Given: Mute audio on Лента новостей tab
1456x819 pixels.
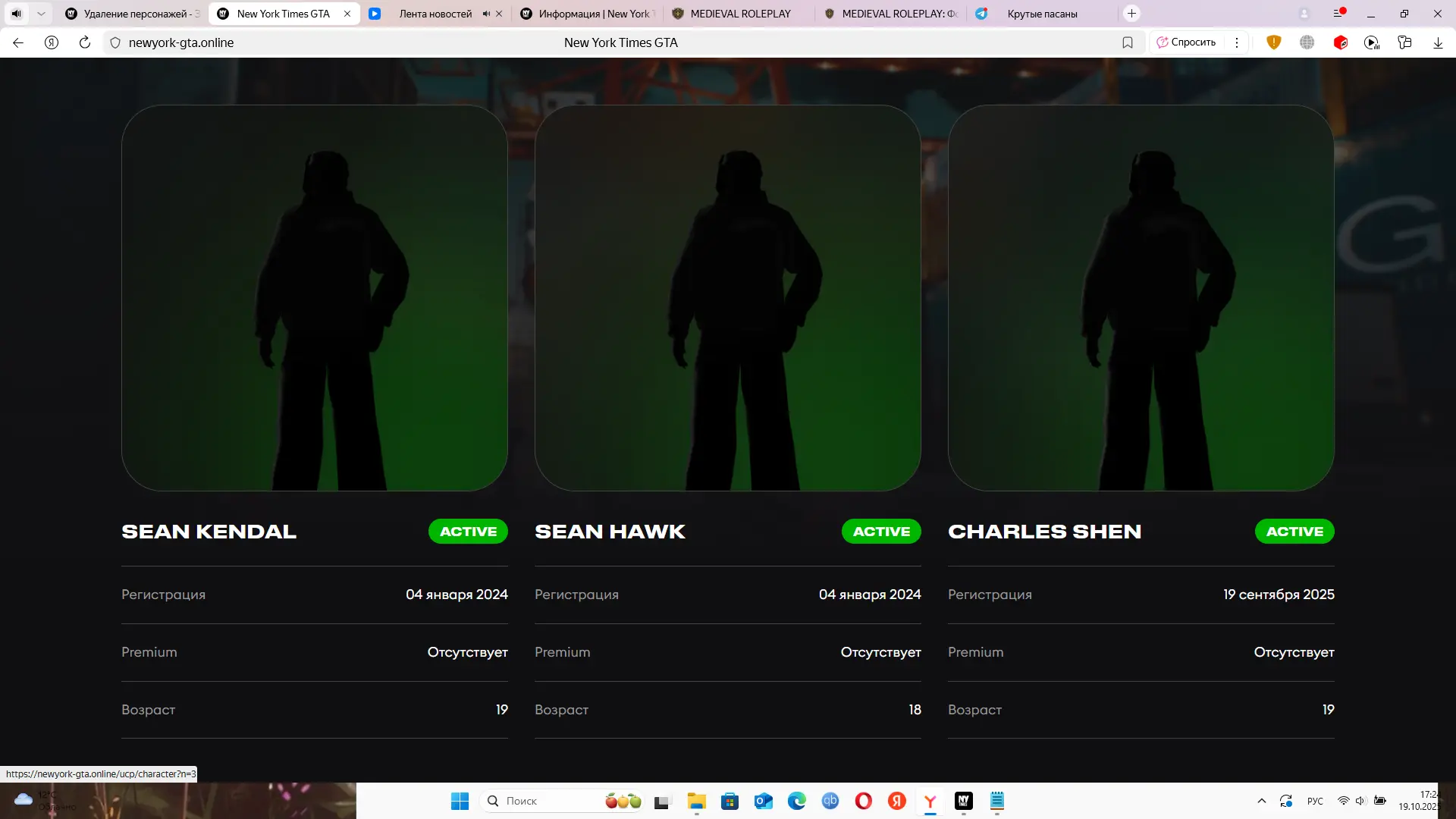Looking at the screenshot, I should click(x=486, y=14).
